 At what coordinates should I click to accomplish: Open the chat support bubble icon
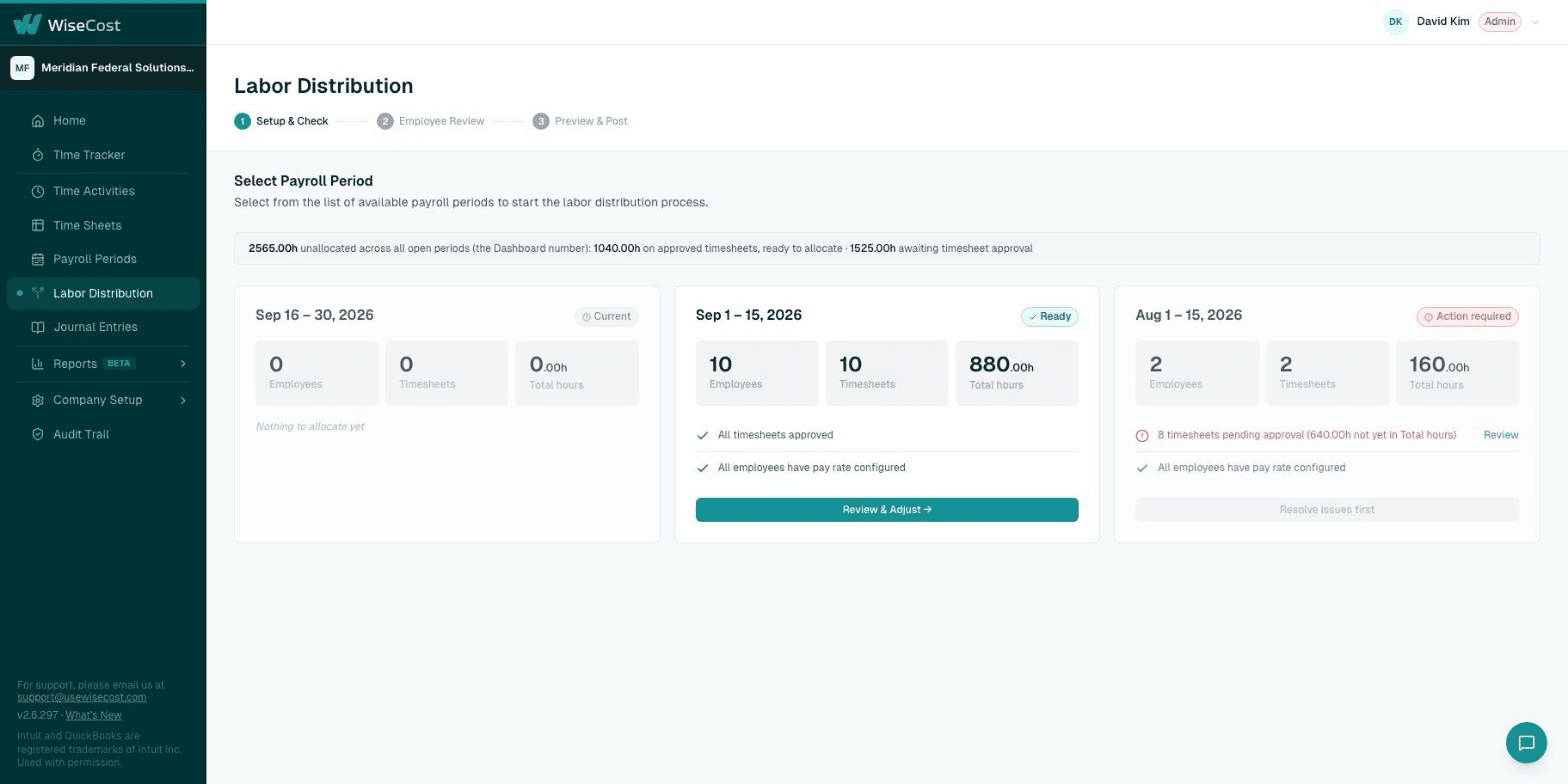(1526, 743)
